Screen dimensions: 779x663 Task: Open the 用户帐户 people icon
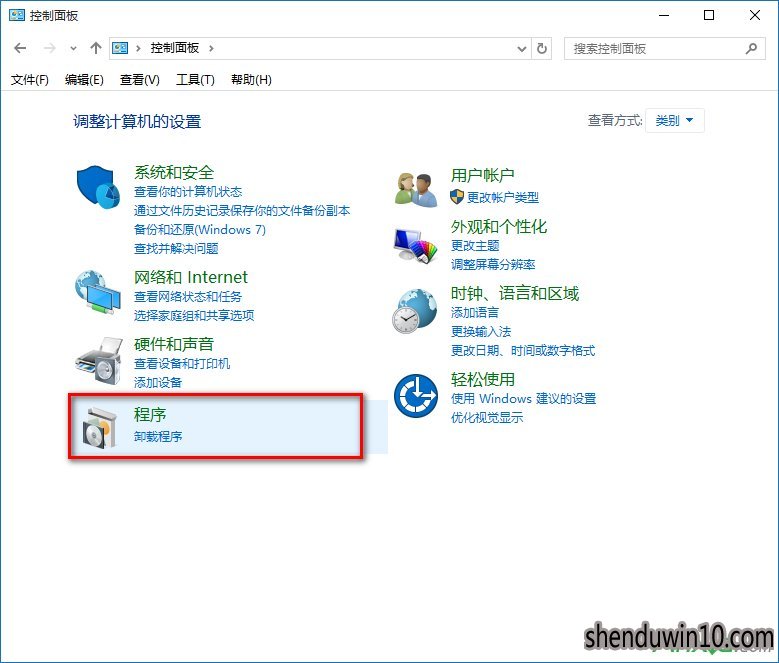[x=416, y=189]
